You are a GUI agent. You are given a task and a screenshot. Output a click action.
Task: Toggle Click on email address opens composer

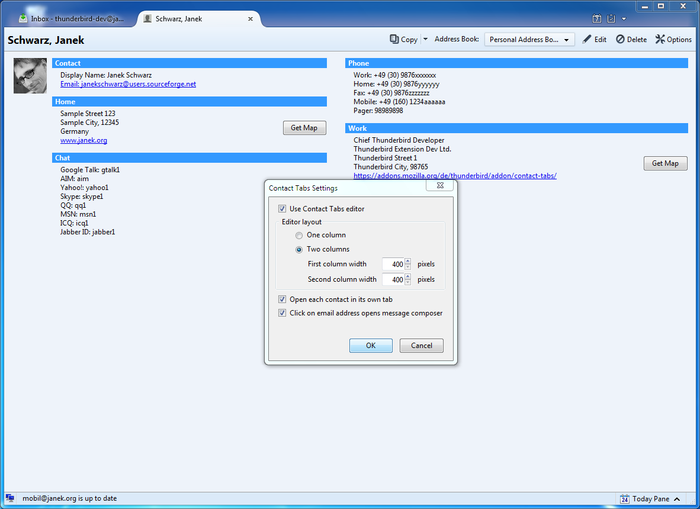click(x=282, y=313)
